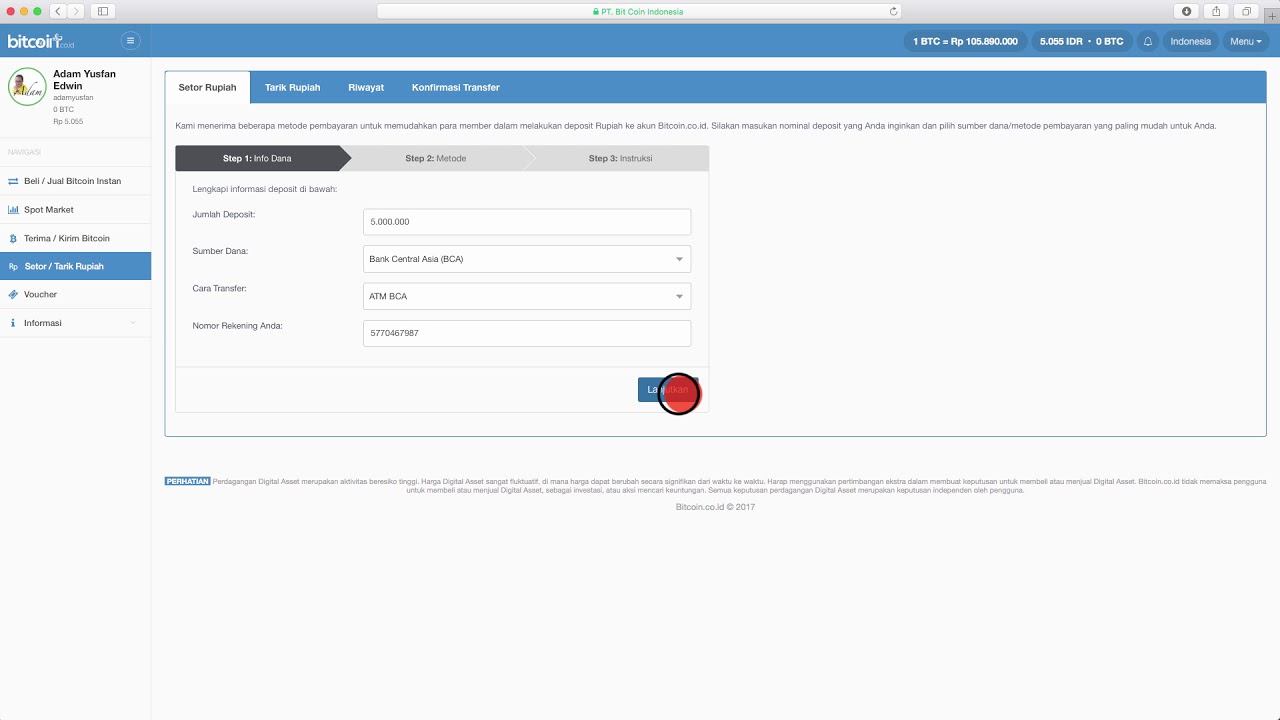Switch to the Setor Rupiah tab
Viewport: 1280px width, 720px height.
click(208, 87)
